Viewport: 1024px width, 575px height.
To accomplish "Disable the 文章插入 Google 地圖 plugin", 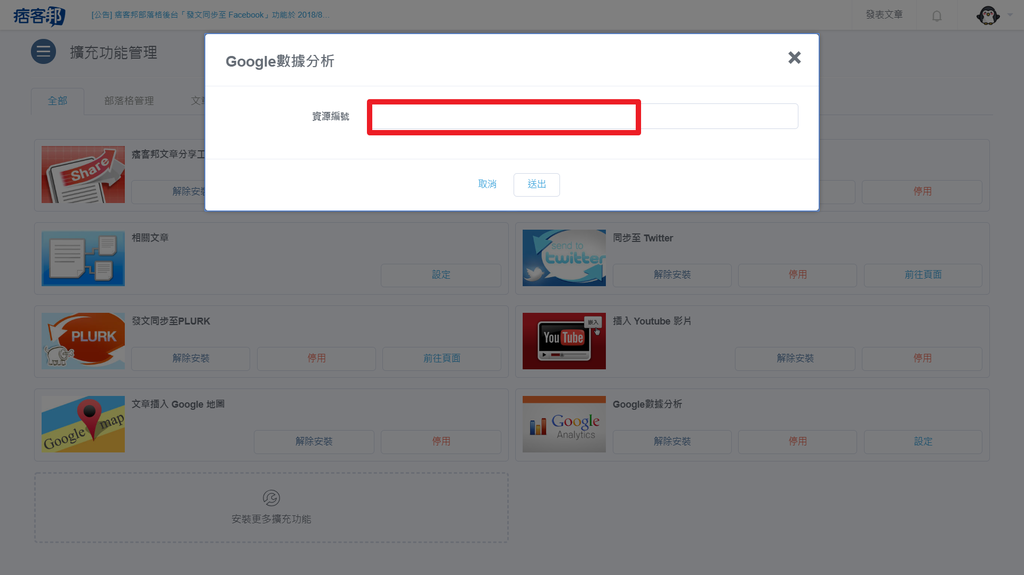I will (441, 441).
